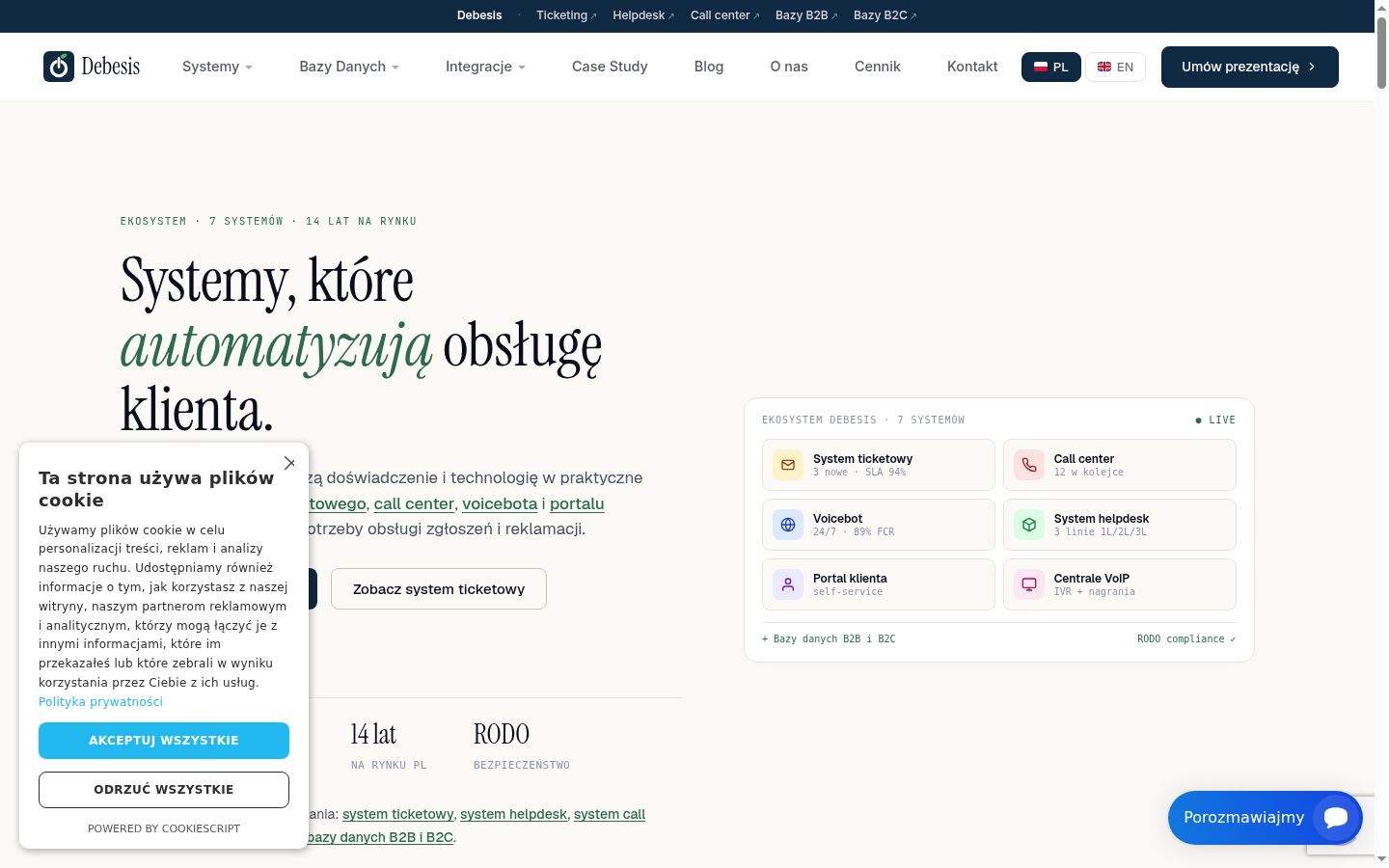Image resolution: width=1389 pixels, height=868 pixels.
Task: Switch language to English (EN)
Action: (1115, 67)
